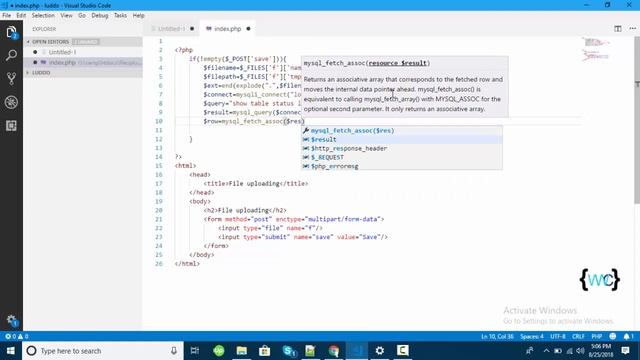The width and height of the screenshot is (640, 360).
Task: Open the editor More Actions ellipsis
Action: (x=633, y=29)
